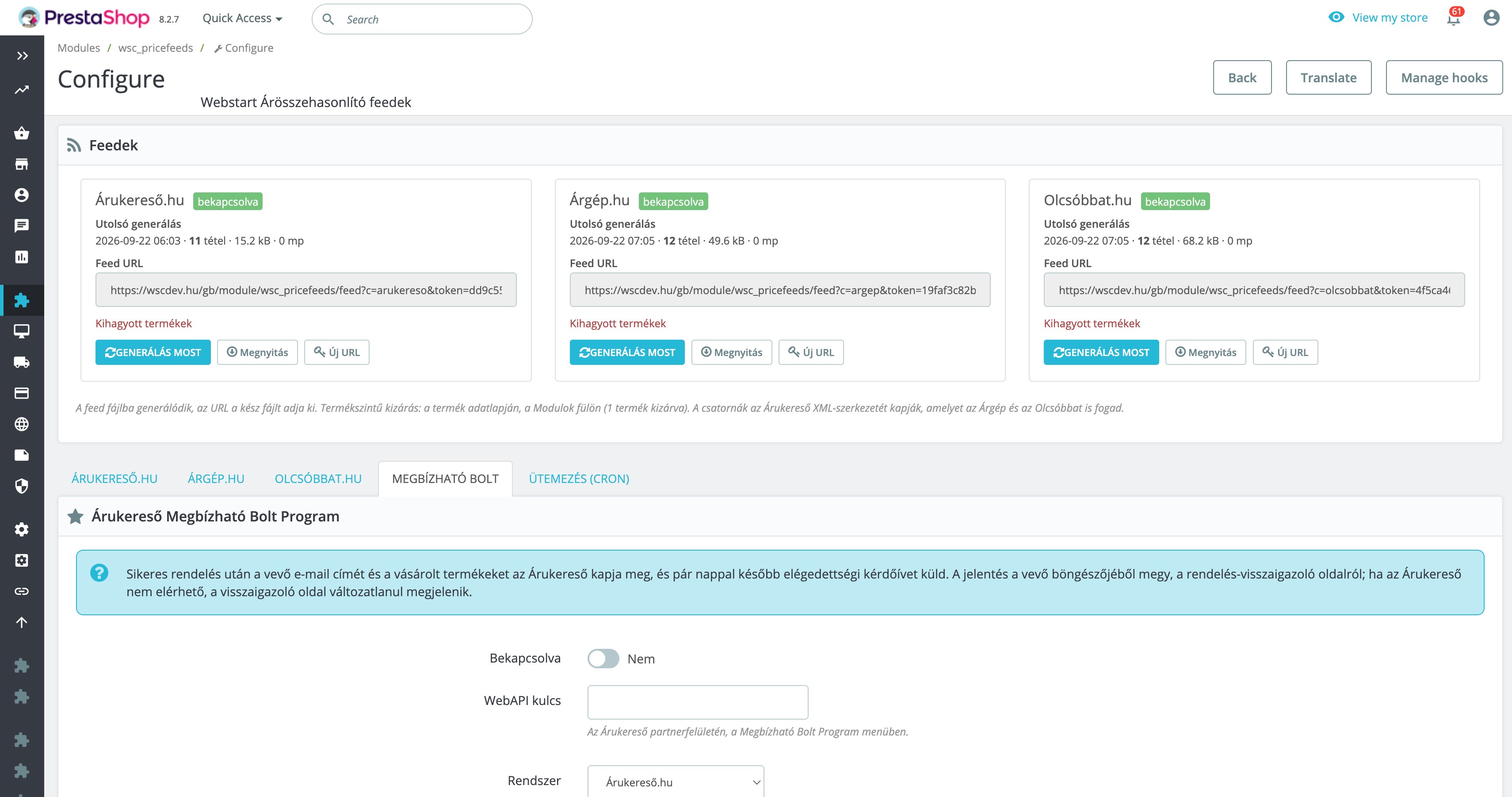This screenshot has height=797, width=1512.
Task: Show skipped products for Árukereső.hu
Action: click(144, 324)
